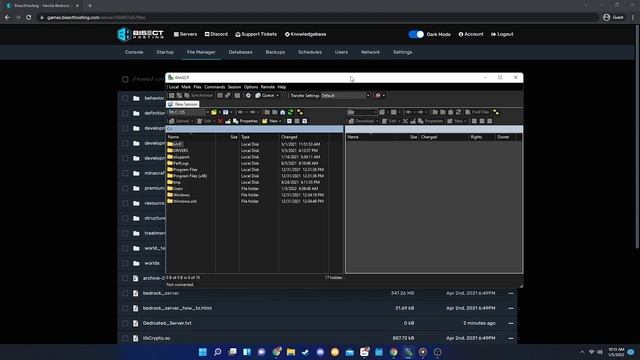Select the Users folder in local list
The height and width of the screenshot is (360, 640).
pos(175,189)
